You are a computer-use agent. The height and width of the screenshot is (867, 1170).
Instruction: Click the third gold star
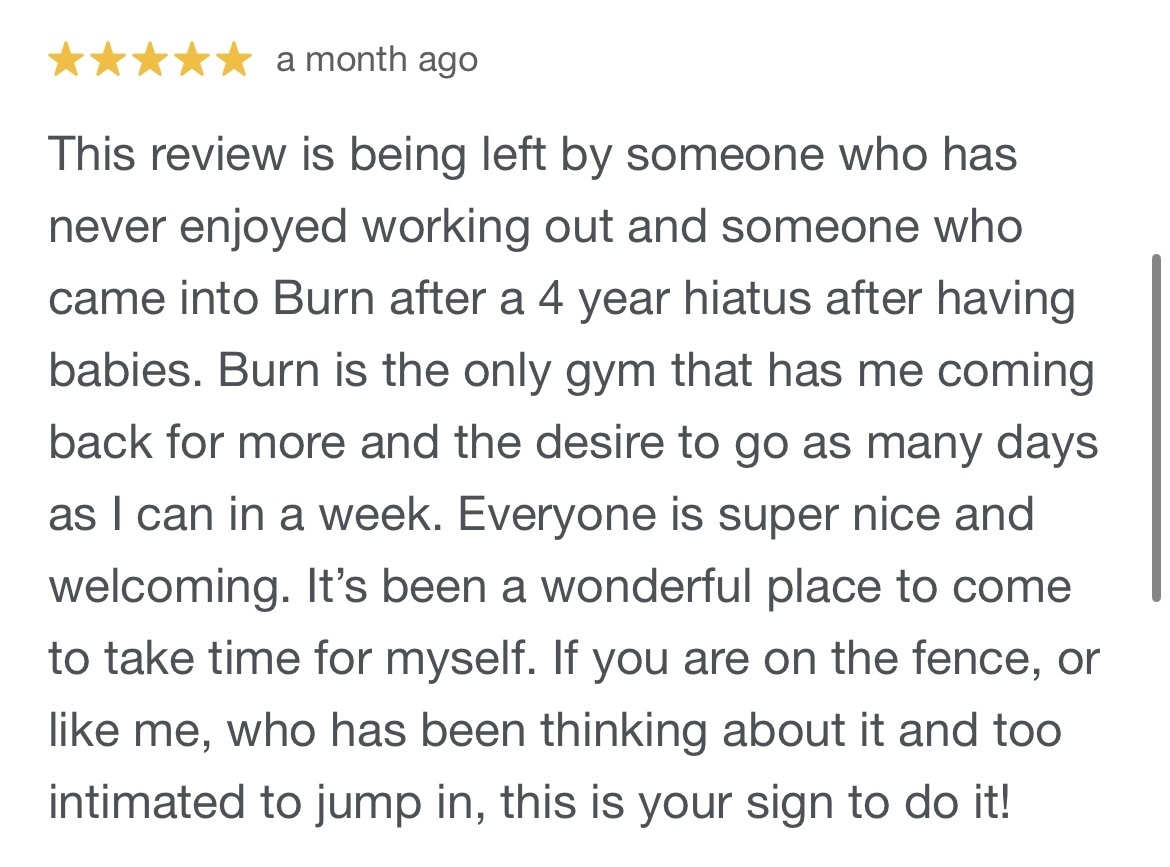coord(150,61)
